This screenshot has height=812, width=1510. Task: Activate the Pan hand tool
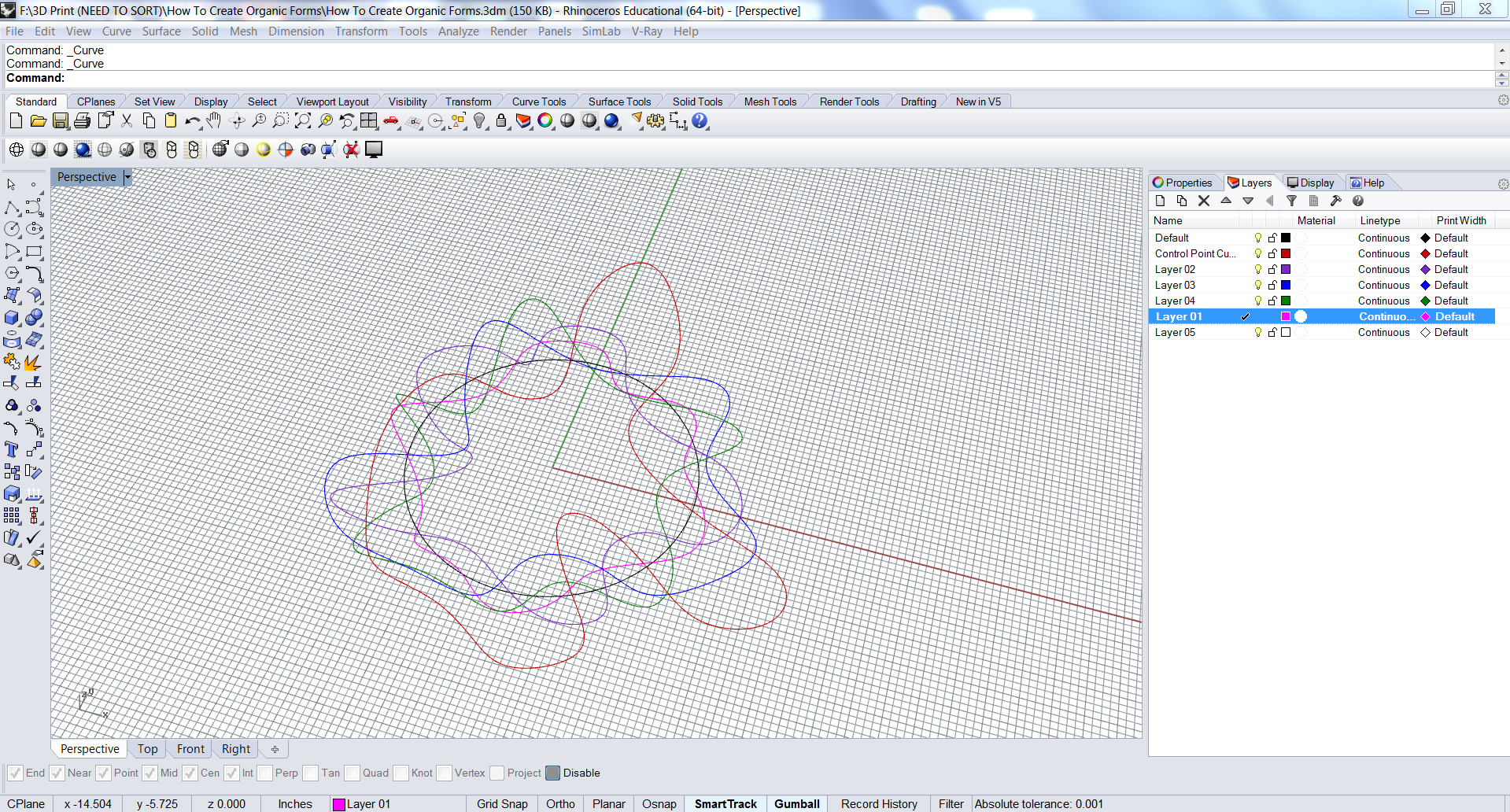click(x=214, y=121)
